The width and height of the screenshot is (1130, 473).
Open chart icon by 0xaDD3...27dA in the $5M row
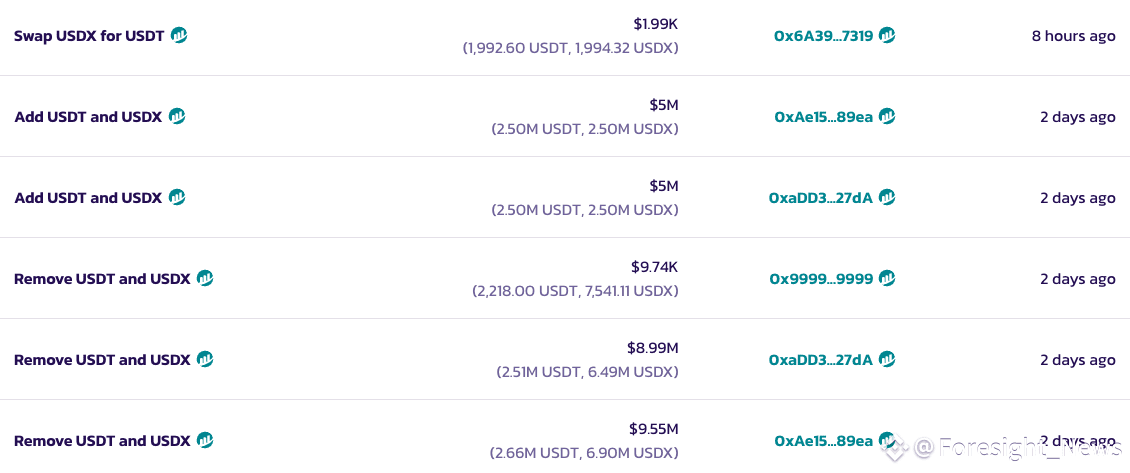pos(887,197)
